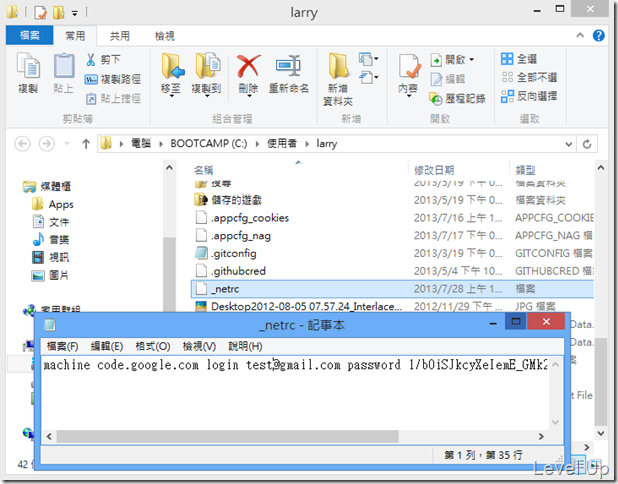The width and height of the screenshot is (618, 484).
Task: Open the address bar history dropdown
Action: coord(568,144)
